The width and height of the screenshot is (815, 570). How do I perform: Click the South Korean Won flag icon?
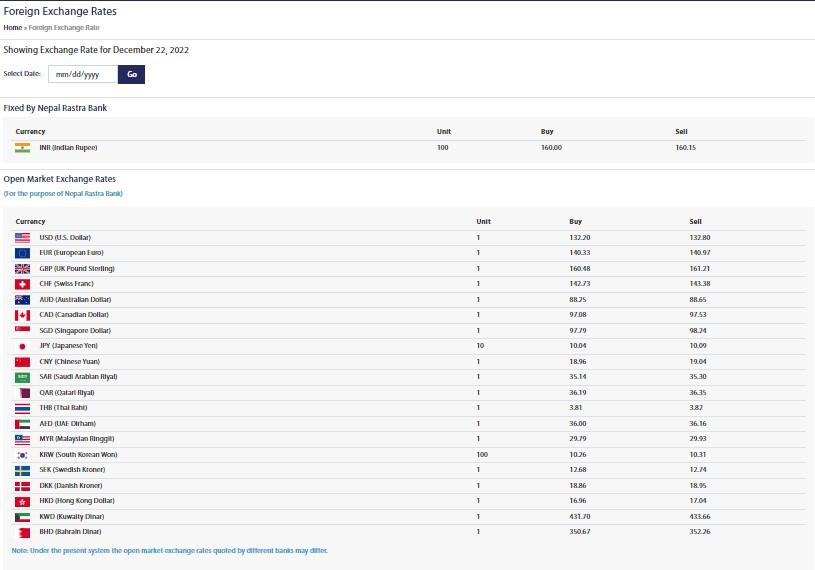[x=22, y=454]
